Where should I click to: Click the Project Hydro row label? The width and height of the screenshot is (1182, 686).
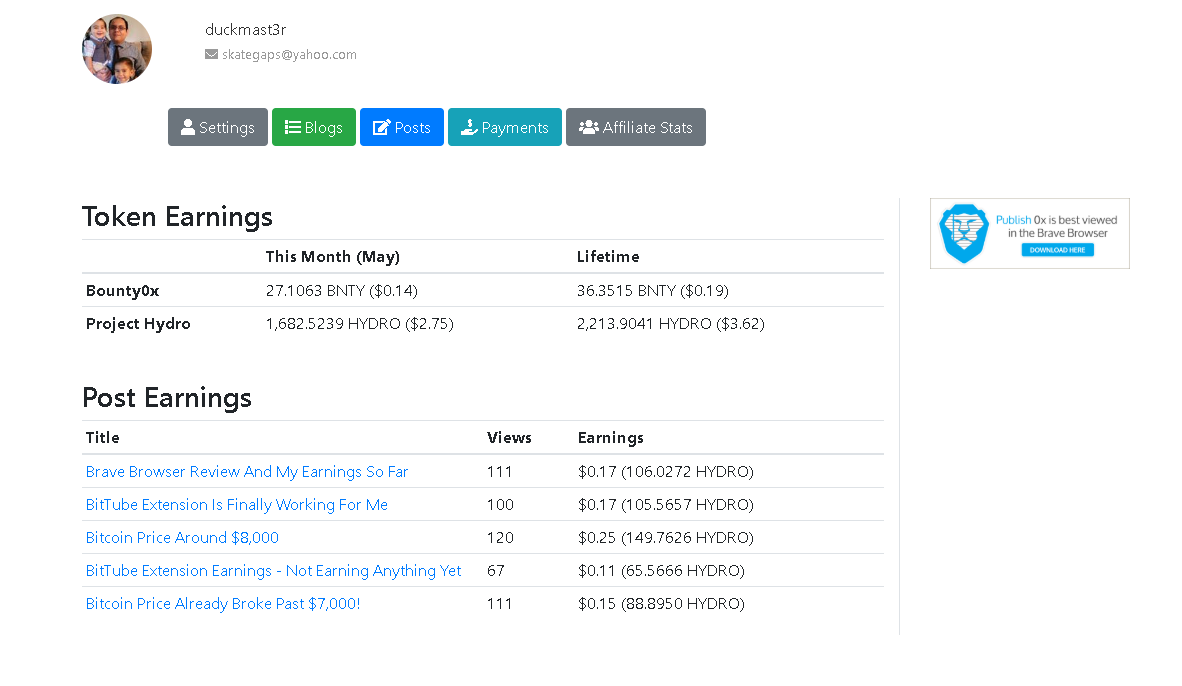pyautogui.click(x=138, y=324)
